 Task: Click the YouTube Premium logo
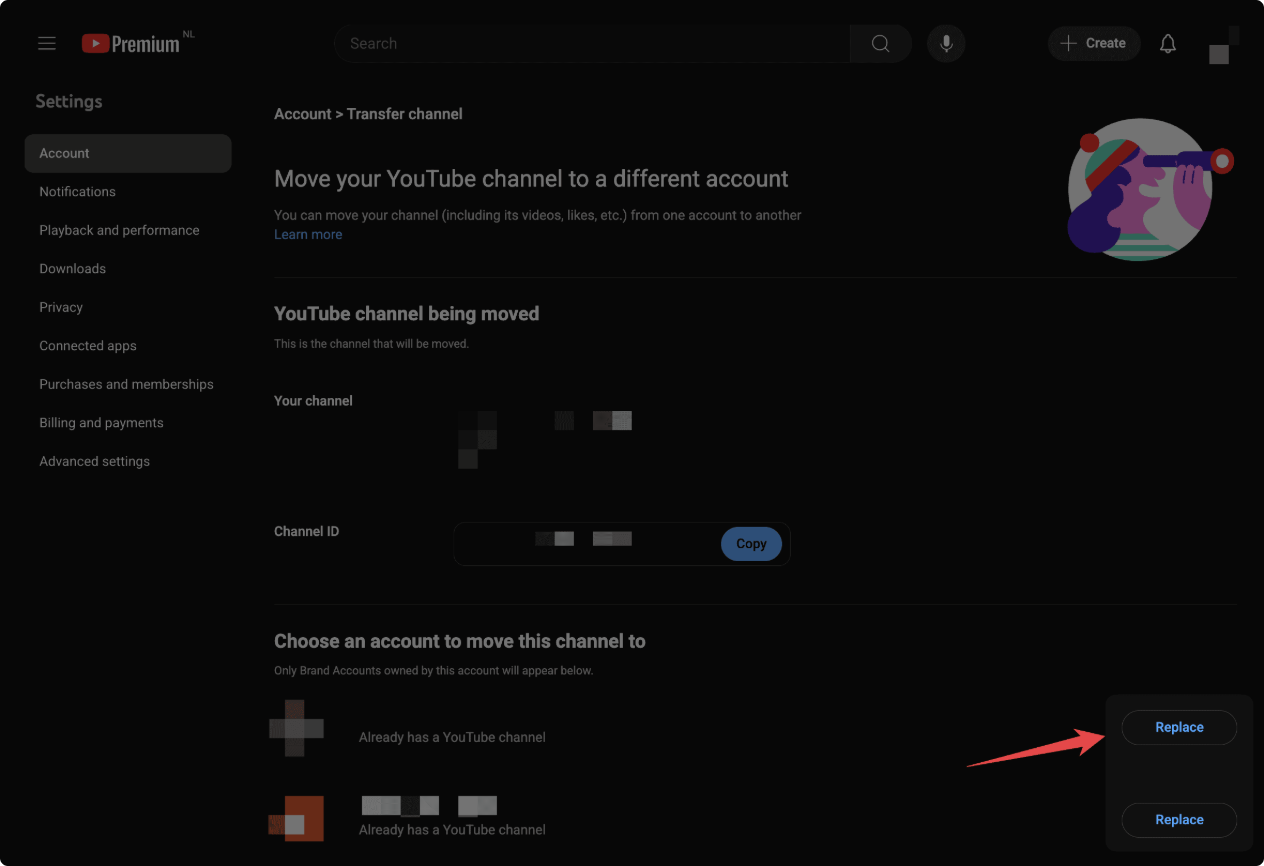point(131,44)
